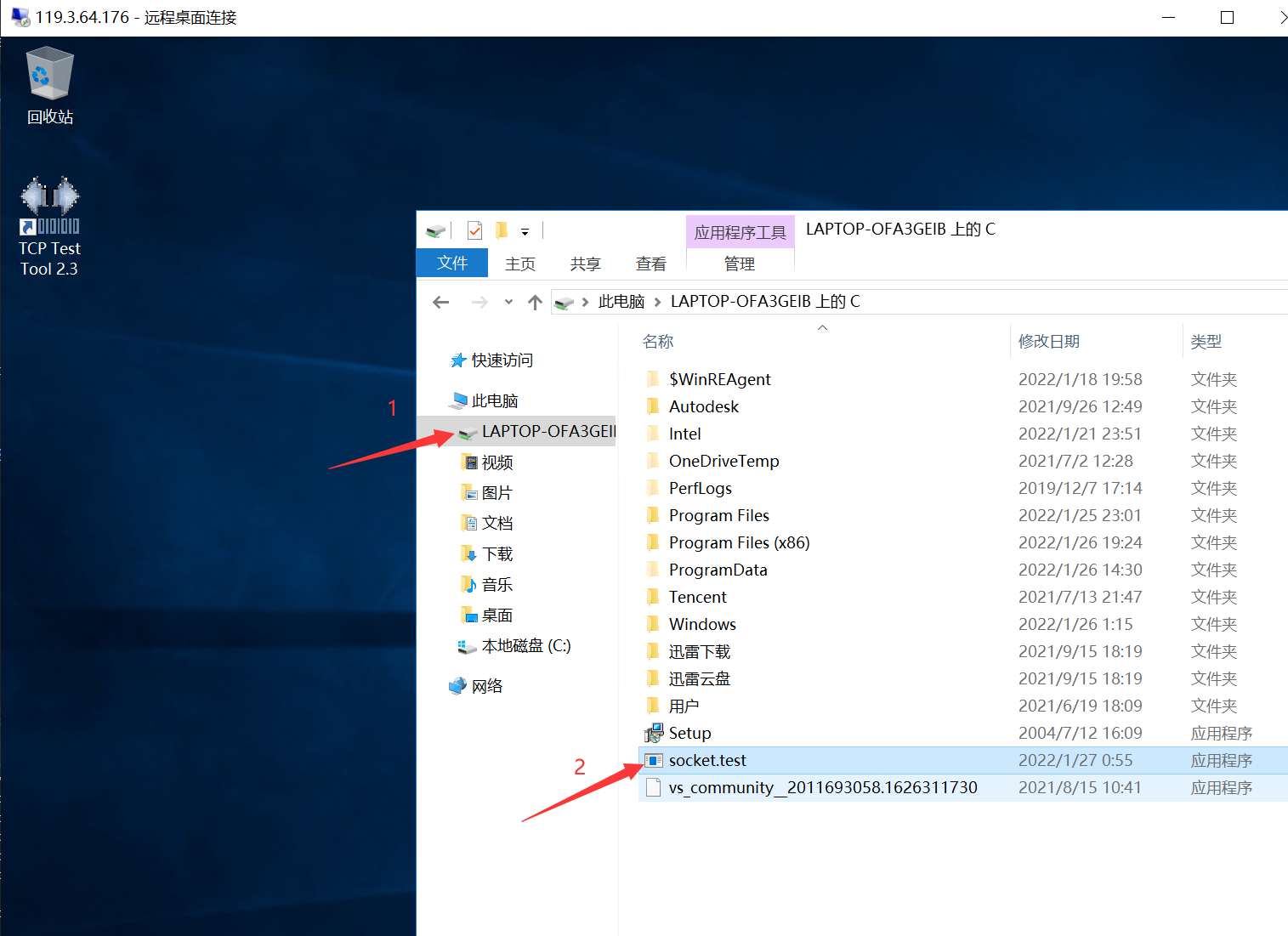Expand the chevron before 此电脑 in address bar
The height and width of the screenshot is (936, 1288).
(x=585, y=302)
